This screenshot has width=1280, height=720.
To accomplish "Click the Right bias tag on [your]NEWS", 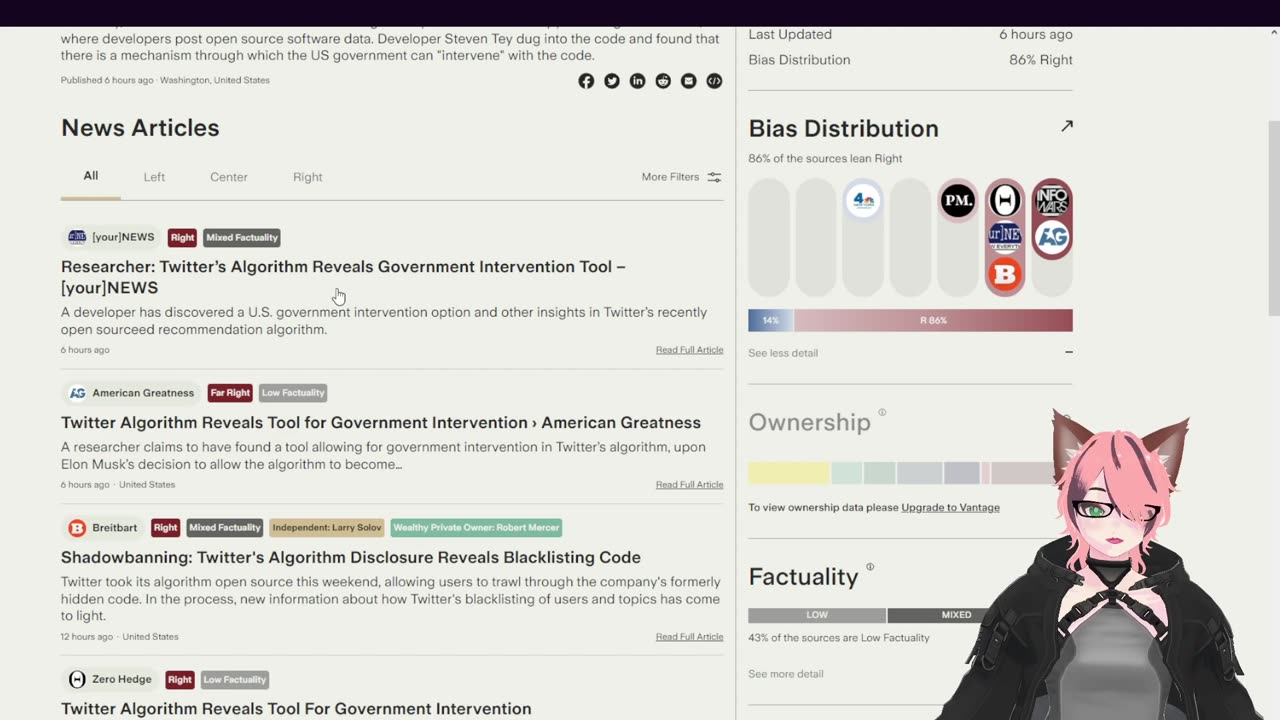I will (182, 238).
